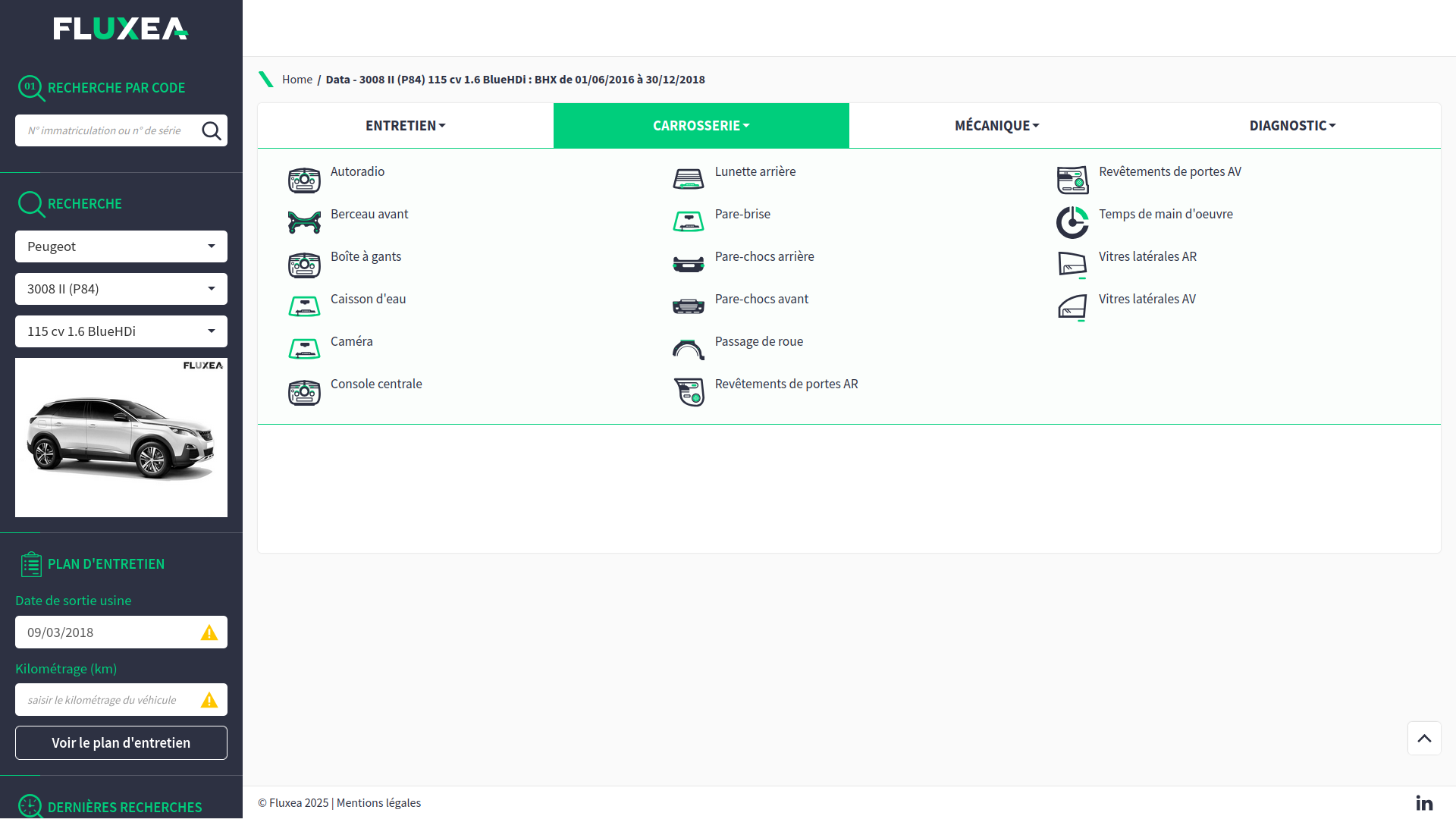
Task: Open the Temps de main d'oeuvre link
Action: 1166,215
